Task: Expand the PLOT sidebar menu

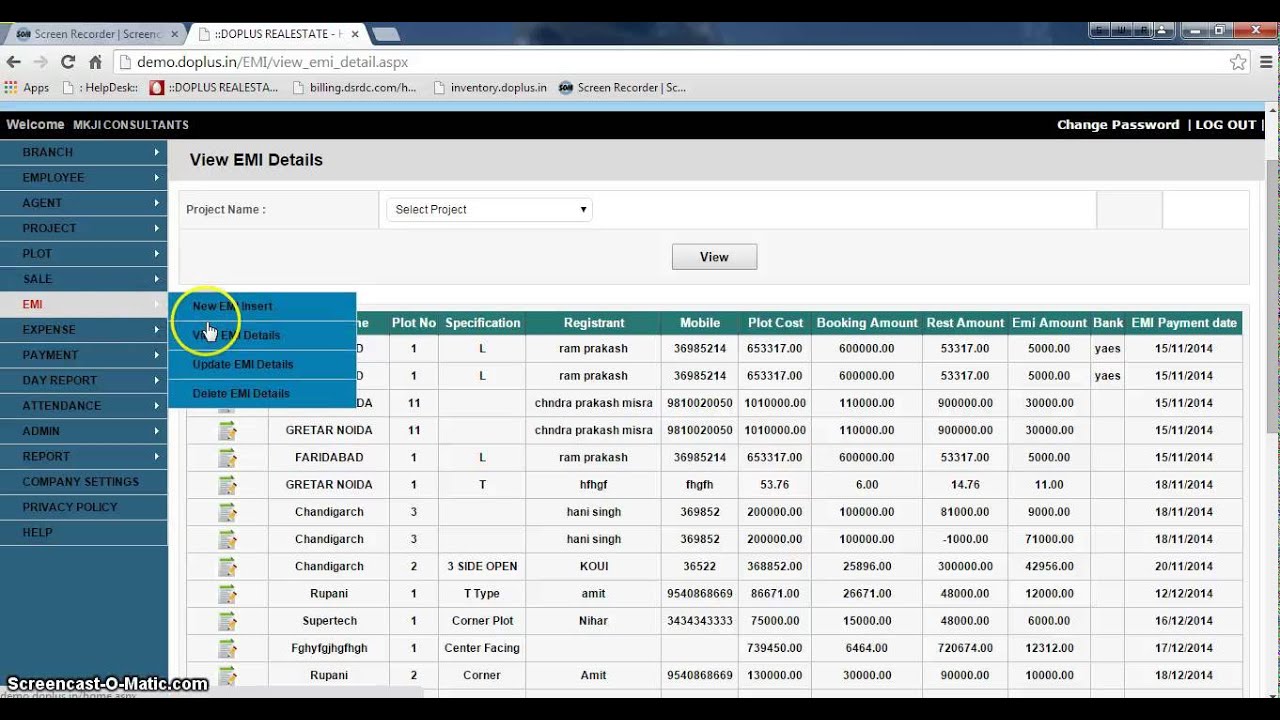Action: (x=84, y=253)
